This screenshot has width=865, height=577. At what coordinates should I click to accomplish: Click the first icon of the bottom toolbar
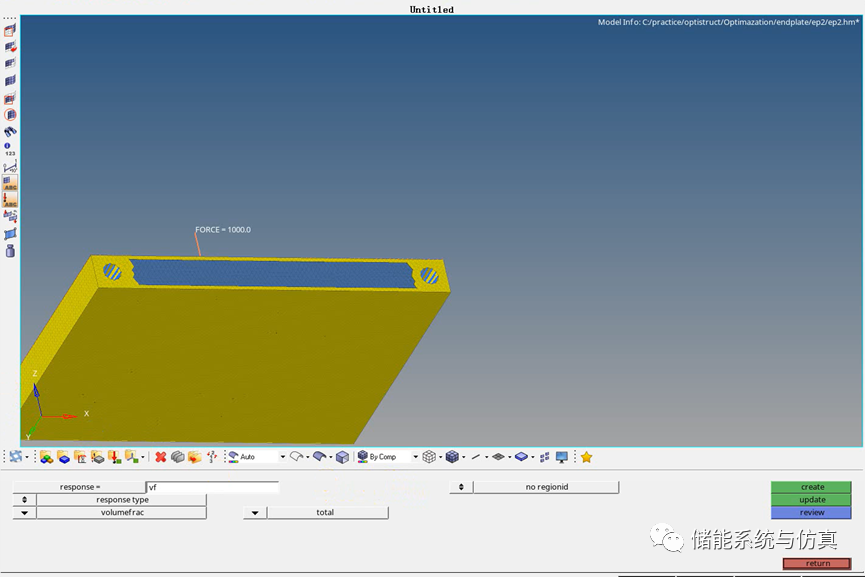point(16,457)
